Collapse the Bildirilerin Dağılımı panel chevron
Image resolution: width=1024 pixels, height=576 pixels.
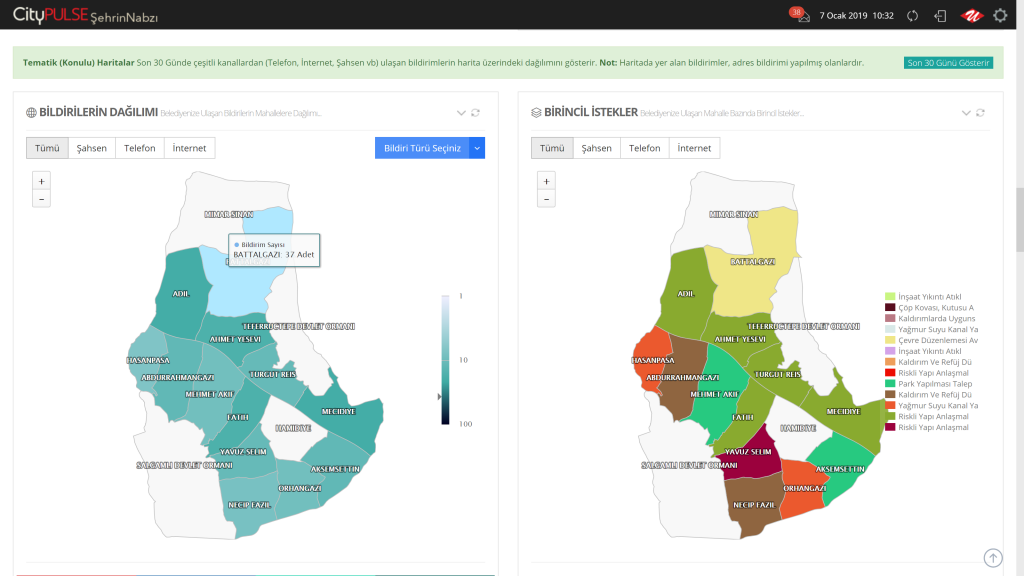pyautogui.click(x=461, y=113)
